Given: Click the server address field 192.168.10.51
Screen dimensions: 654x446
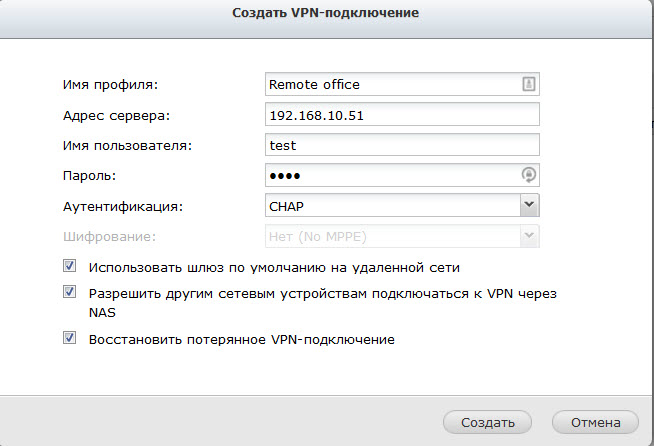Looking at the screenshot, I should [402, 115].
